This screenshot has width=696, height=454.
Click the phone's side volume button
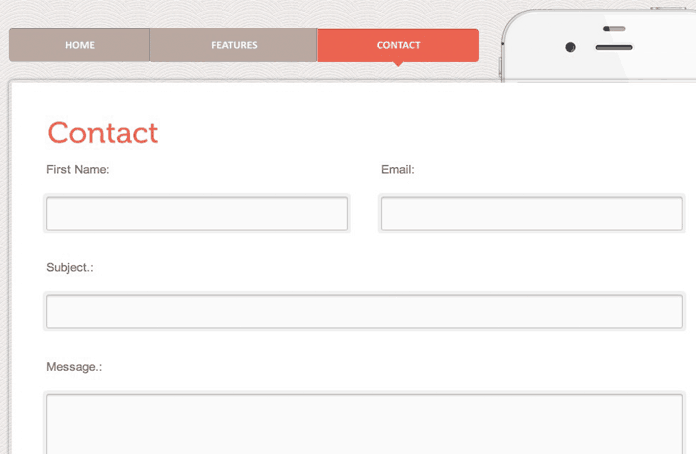(x=501, y=68)
